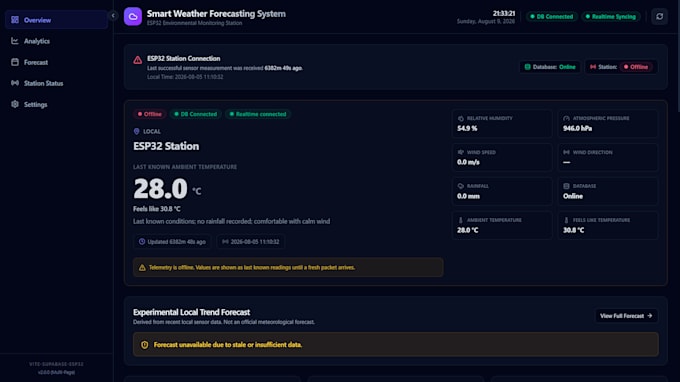This screenshot has height=382, width=680.
Task: Click the location pin icon beside LOCAL
Action: point(137,131)
